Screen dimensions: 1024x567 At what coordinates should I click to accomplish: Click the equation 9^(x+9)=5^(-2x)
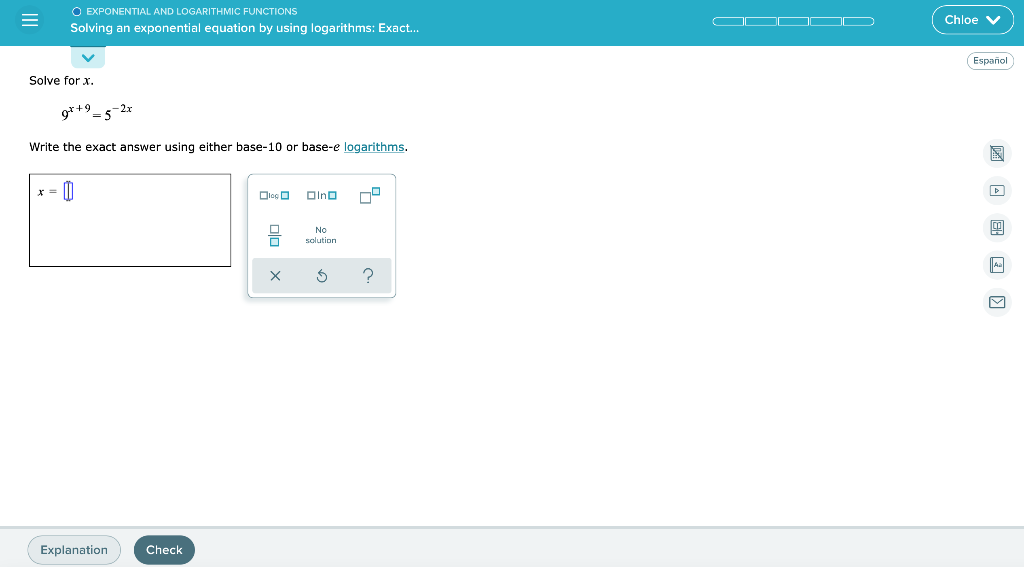click(x=97, y=112)
